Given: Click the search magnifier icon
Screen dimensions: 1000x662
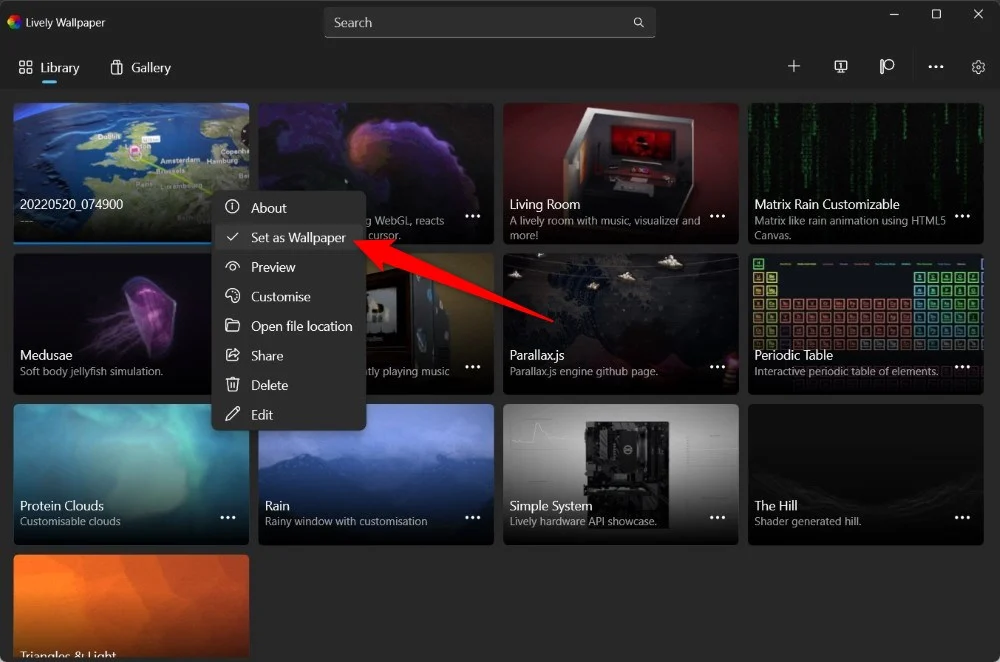Looking at the screenshot, I should coord(639,22).
